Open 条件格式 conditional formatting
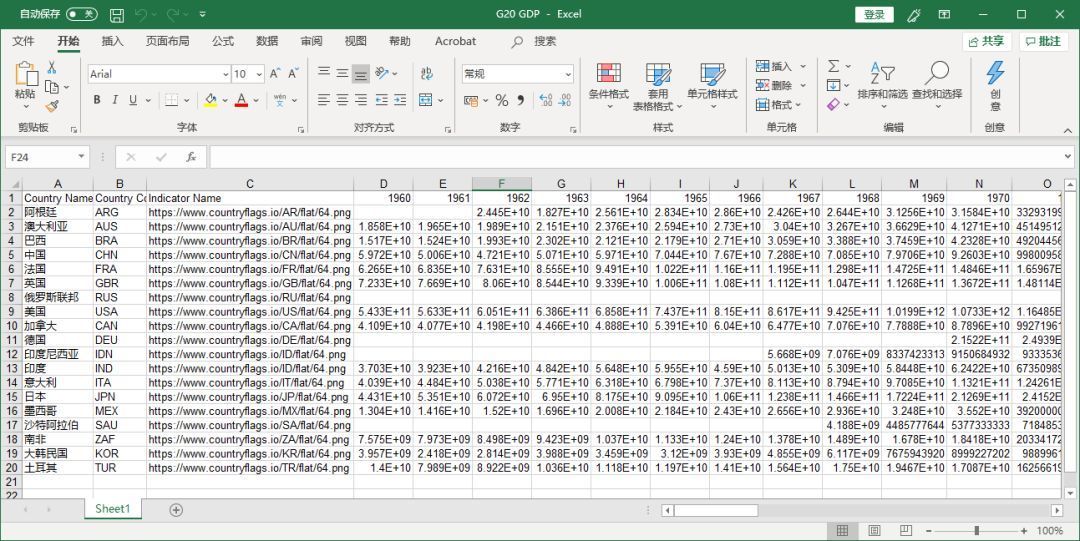Viewport: 1080px width, 541px height. pyautogui.click(x=609, y=87)
